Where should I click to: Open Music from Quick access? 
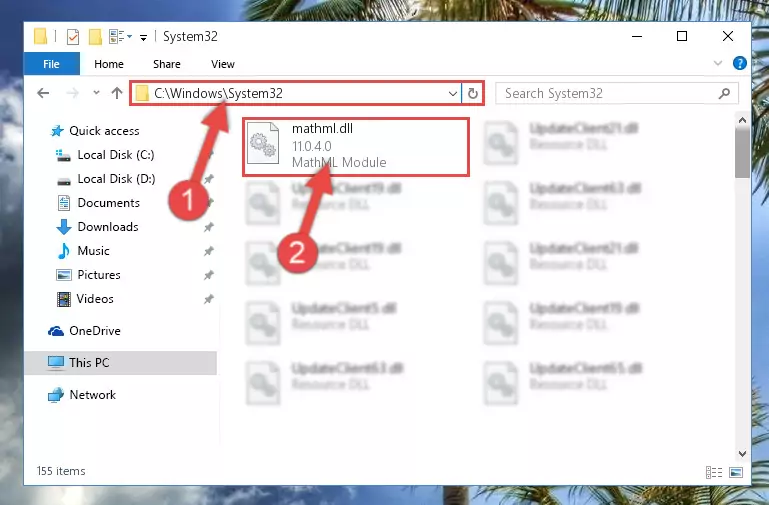click(93, 251)
